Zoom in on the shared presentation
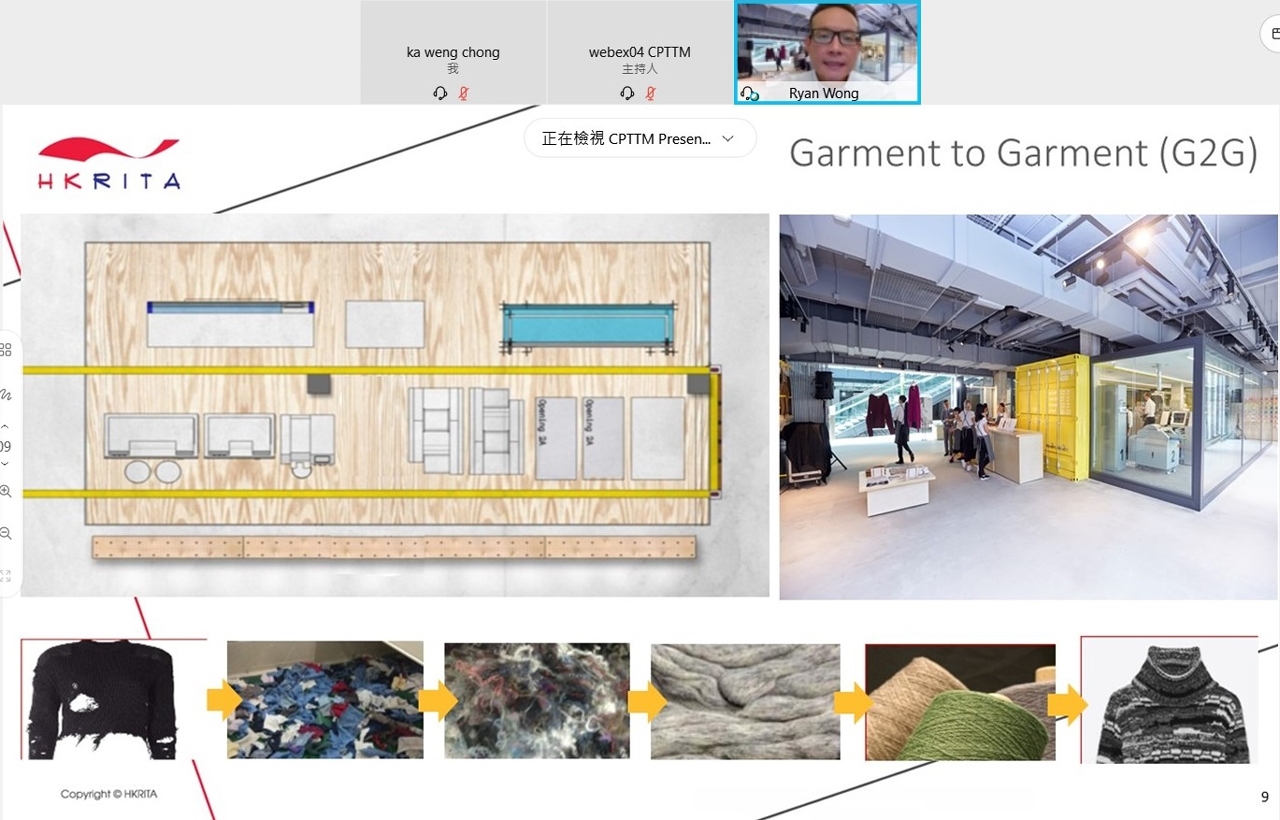The image size is (1280, 820). [x=6, y=491]
